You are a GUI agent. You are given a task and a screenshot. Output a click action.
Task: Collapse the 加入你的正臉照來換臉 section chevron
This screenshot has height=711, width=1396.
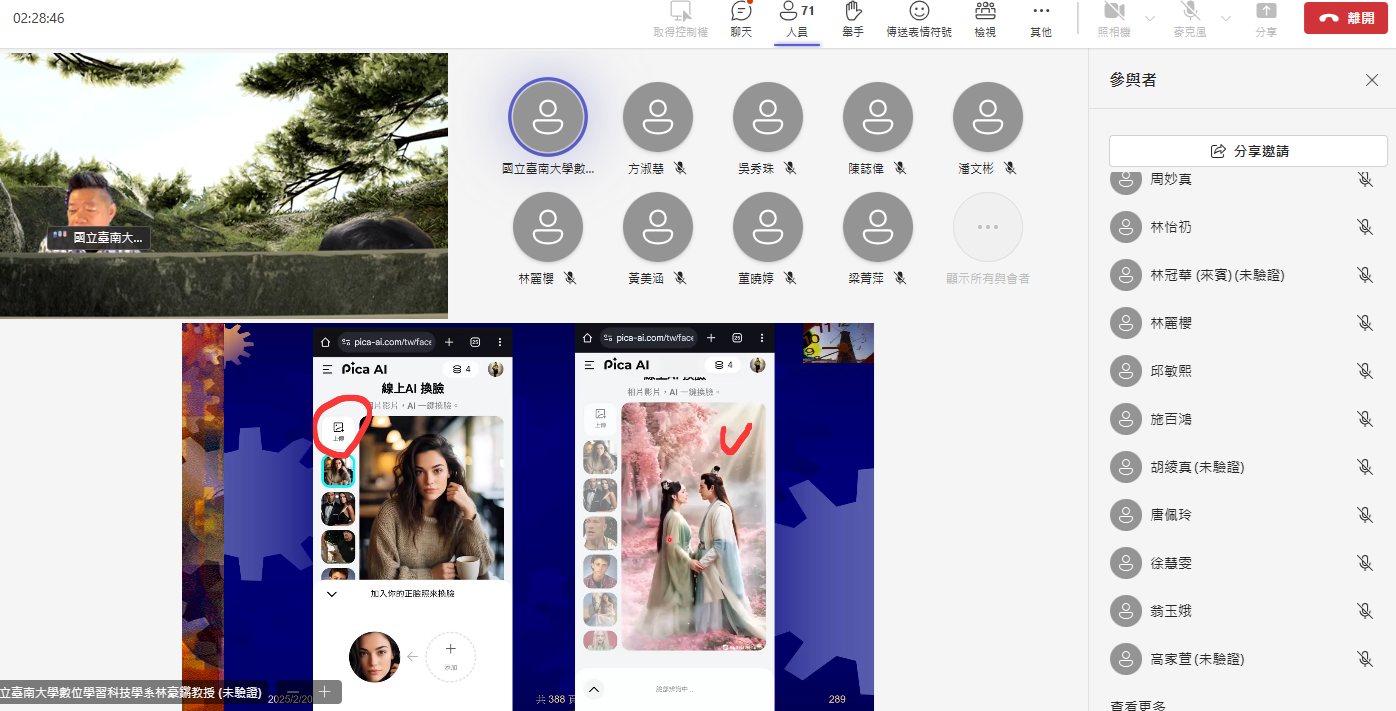pyautogui.click(x=332, y=593)
